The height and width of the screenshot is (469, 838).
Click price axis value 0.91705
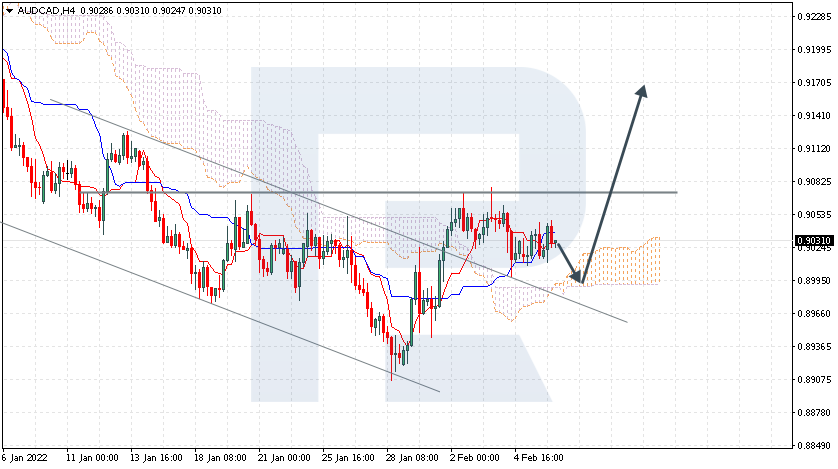pos(814,83)
